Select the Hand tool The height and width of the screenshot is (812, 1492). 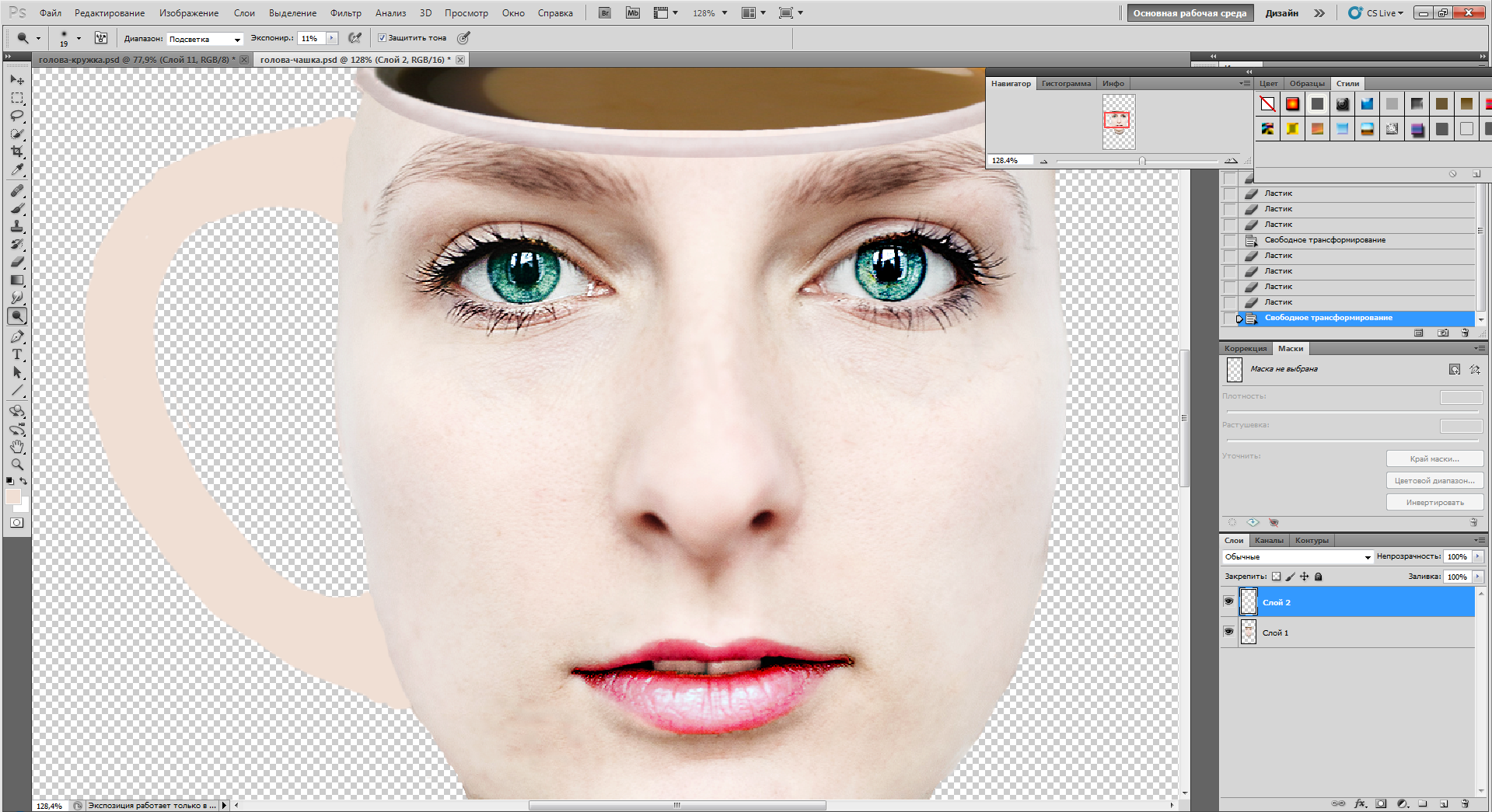click(17, 447)
